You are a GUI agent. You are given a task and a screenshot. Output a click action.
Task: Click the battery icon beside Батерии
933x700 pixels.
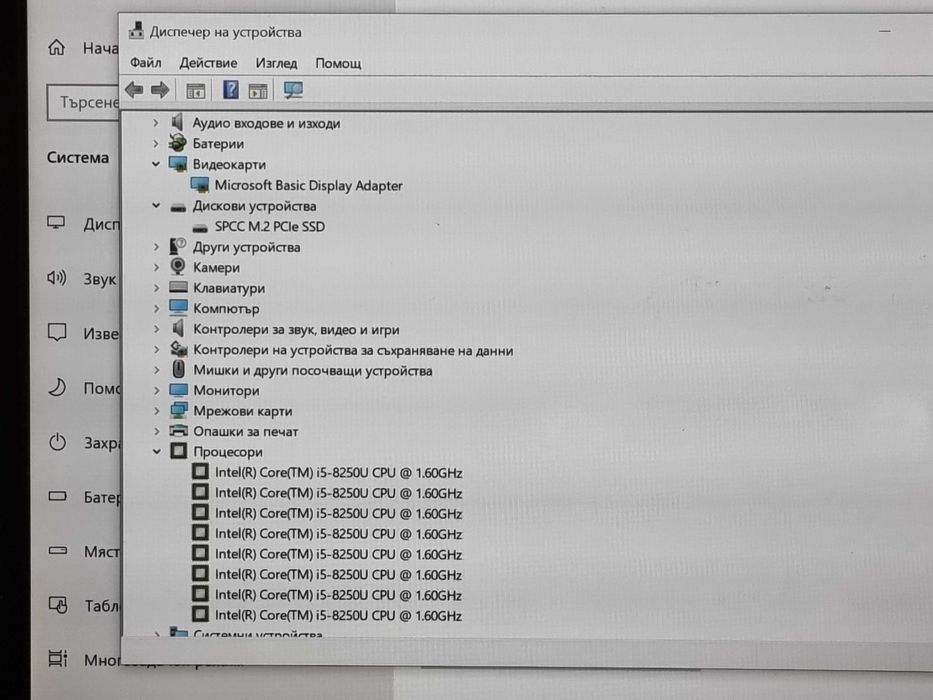tap(177, 143)
